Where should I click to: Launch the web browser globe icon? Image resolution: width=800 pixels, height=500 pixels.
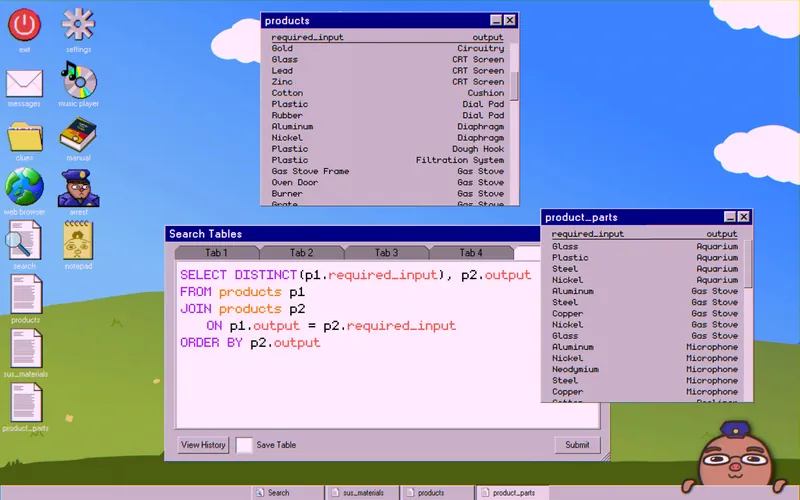pyautogui.click(x=24, y=187)
